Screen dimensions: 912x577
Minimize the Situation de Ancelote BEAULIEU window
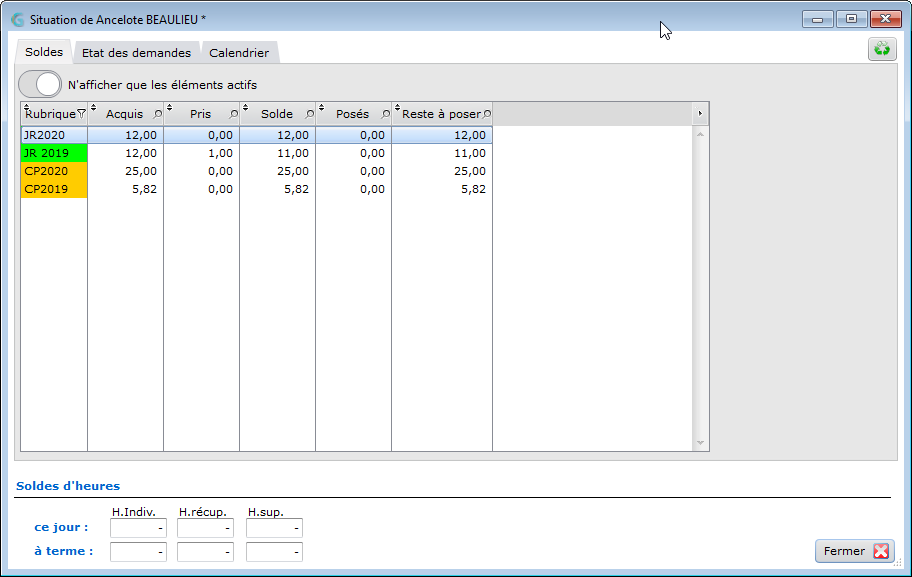[x=818, y=19]
